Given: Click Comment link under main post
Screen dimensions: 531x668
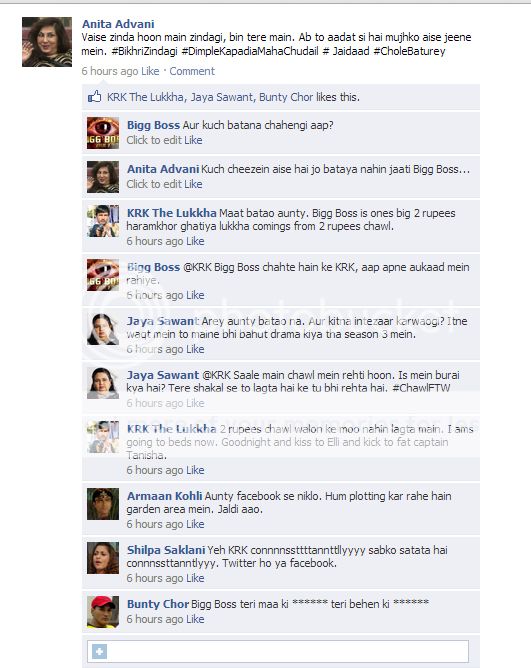Looking at the screenshot, I should click(192, 71).
